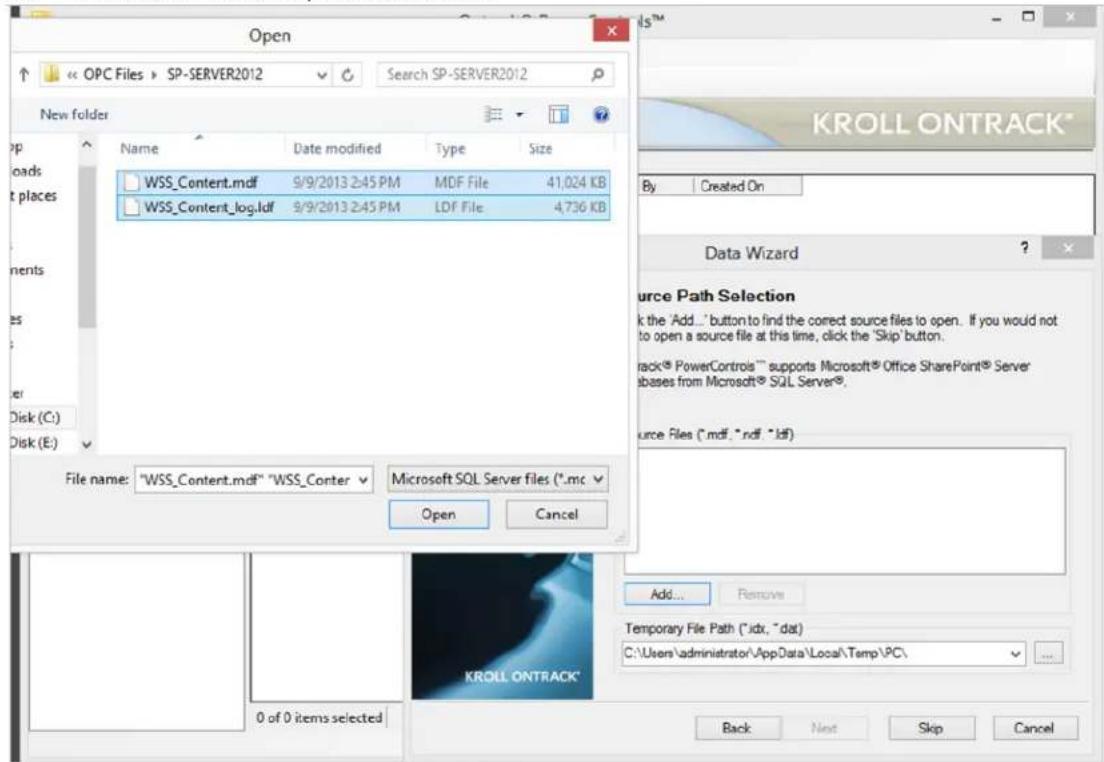Viewport: 1104px width, 762px height.
Task: Click the search magnifier icon
Action: pos(598,74)
